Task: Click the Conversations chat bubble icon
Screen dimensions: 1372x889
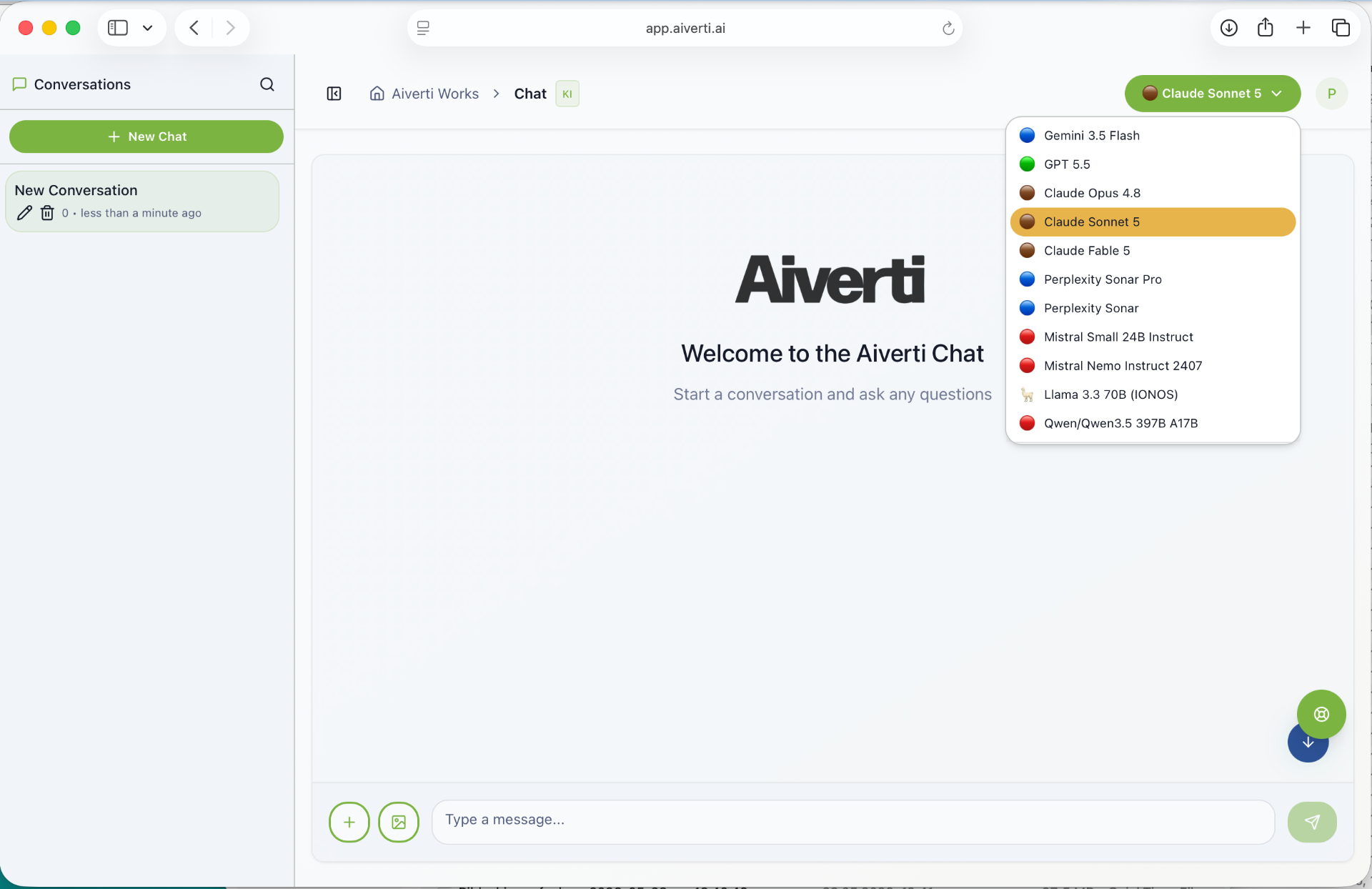Action: click(20, 84)
